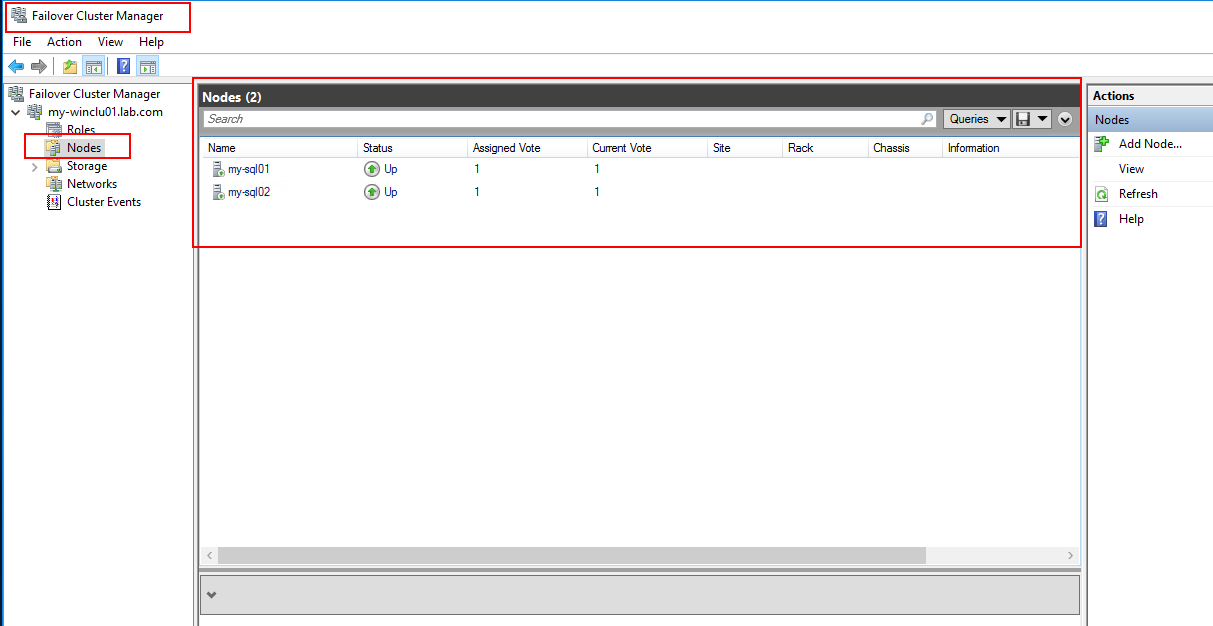Sort nodes by the Name column
The height and width of the screenshot is (626, 1213).
(280, 148)
